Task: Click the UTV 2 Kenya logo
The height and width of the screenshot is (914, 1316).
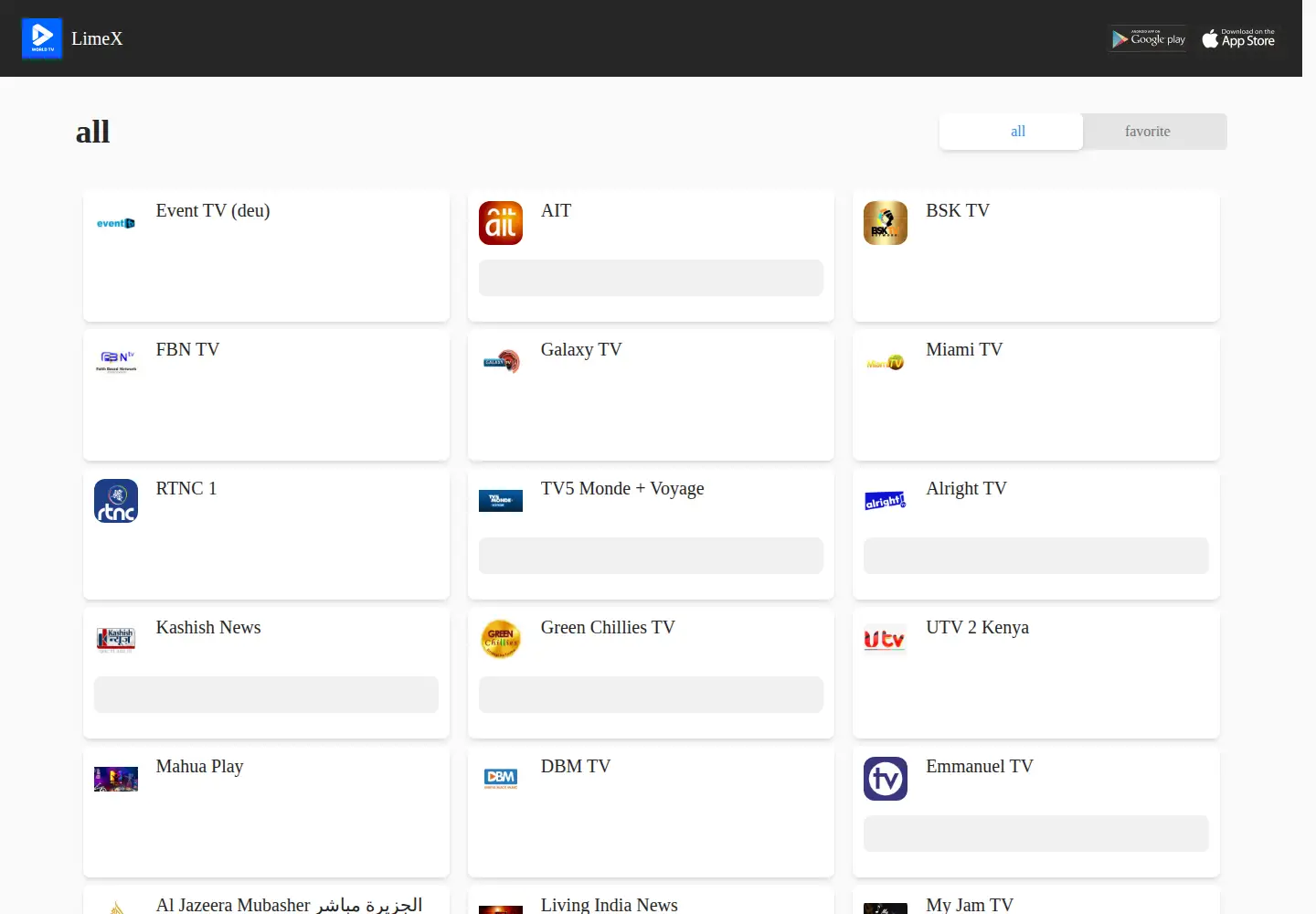Action: pos(886,640)
